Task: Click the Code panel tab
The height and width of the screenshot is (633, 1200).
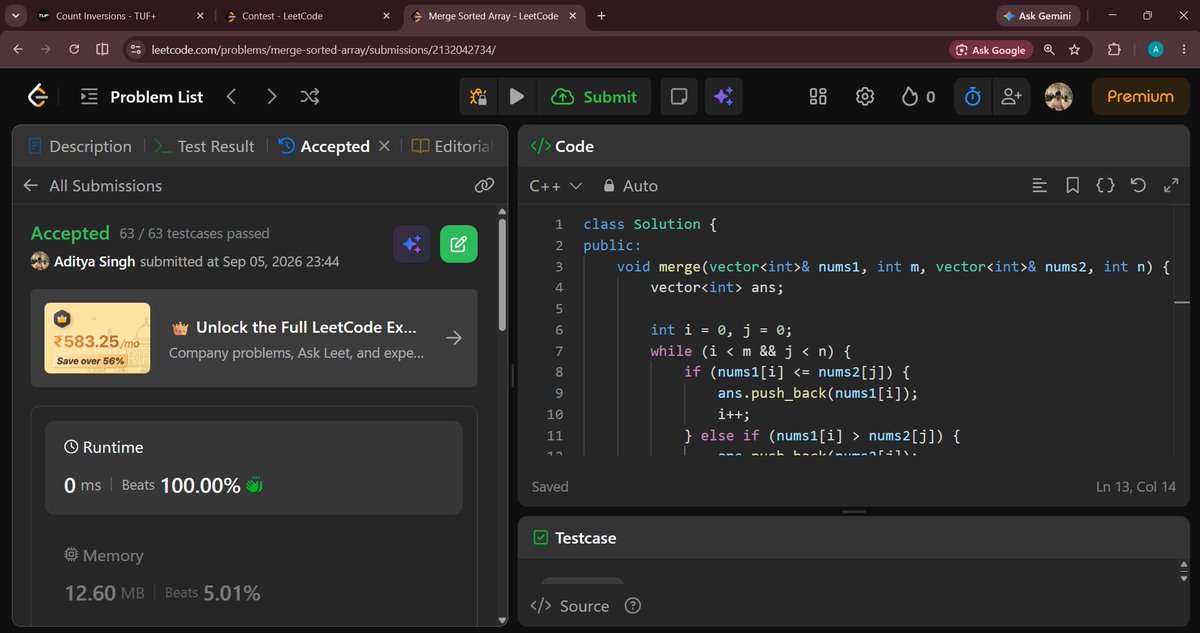Action: (x=561, y=146)
